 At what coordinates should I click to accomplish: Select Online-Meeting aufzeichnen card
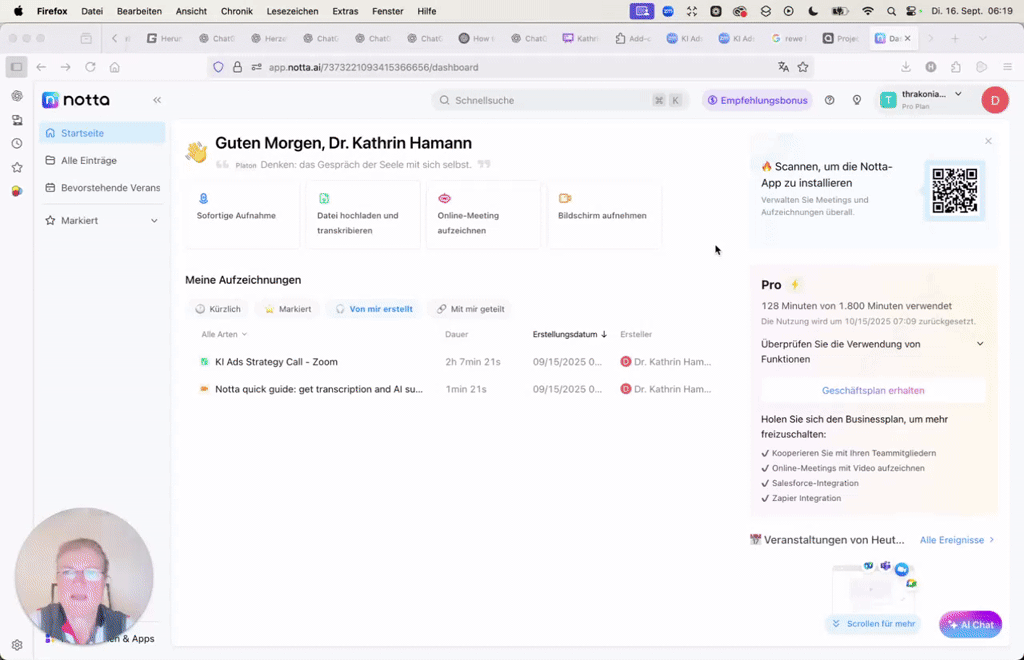click(483, 214)
